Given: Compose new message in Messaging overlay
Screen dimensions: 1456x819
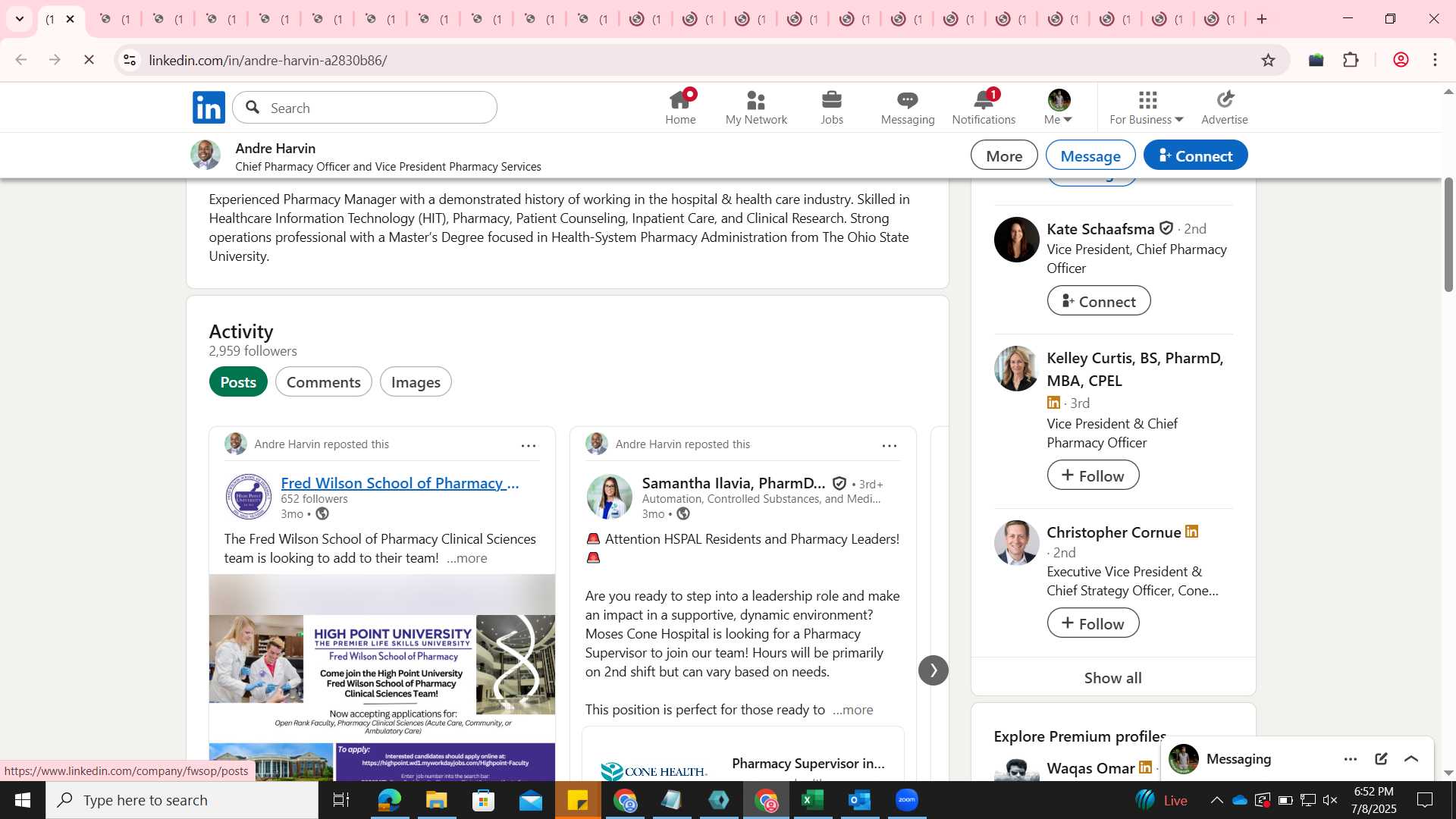Looking at the screenshot, I should [1381, 759].
